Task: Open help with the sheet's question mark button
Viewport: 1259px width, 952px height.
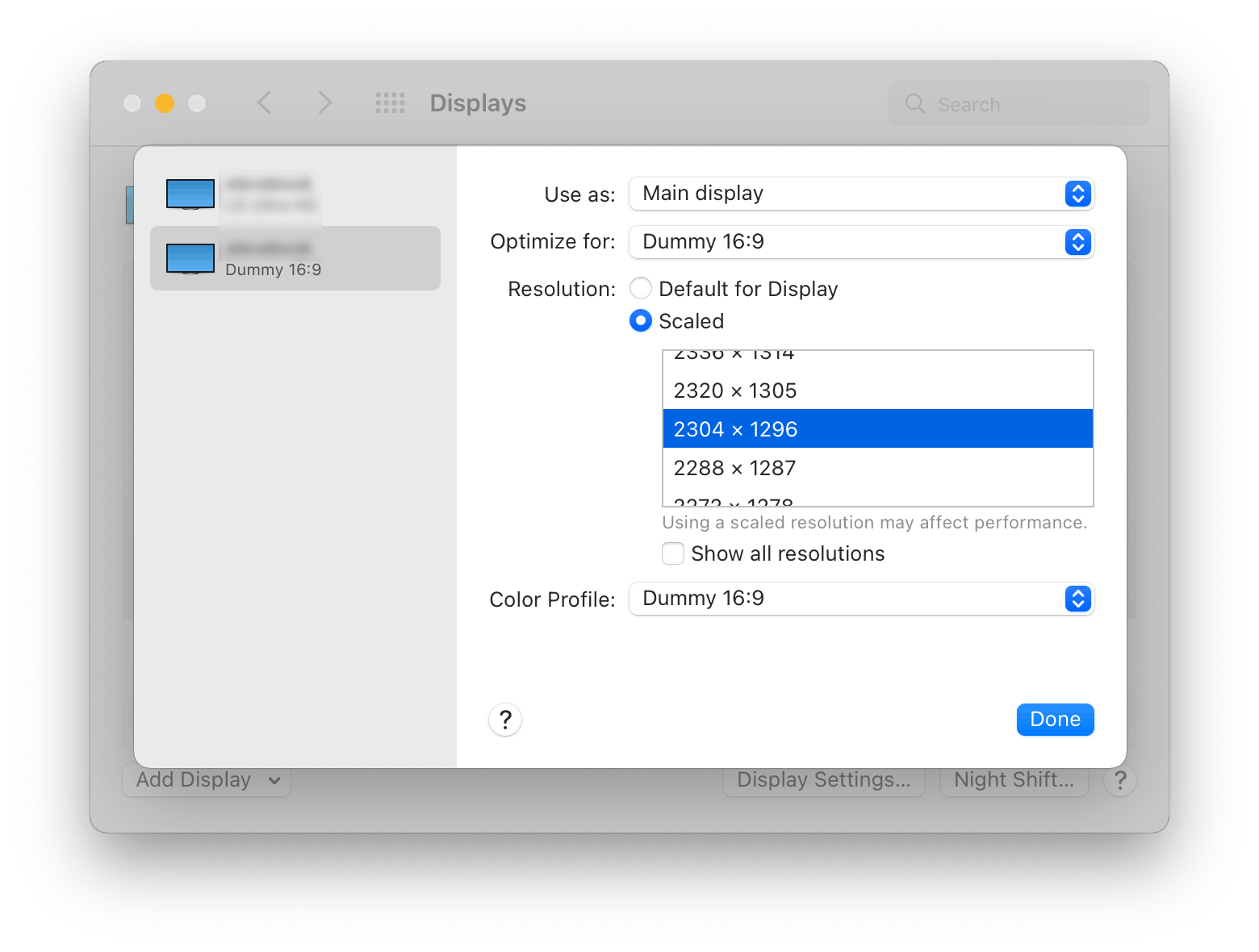Action: coord(505,720)
